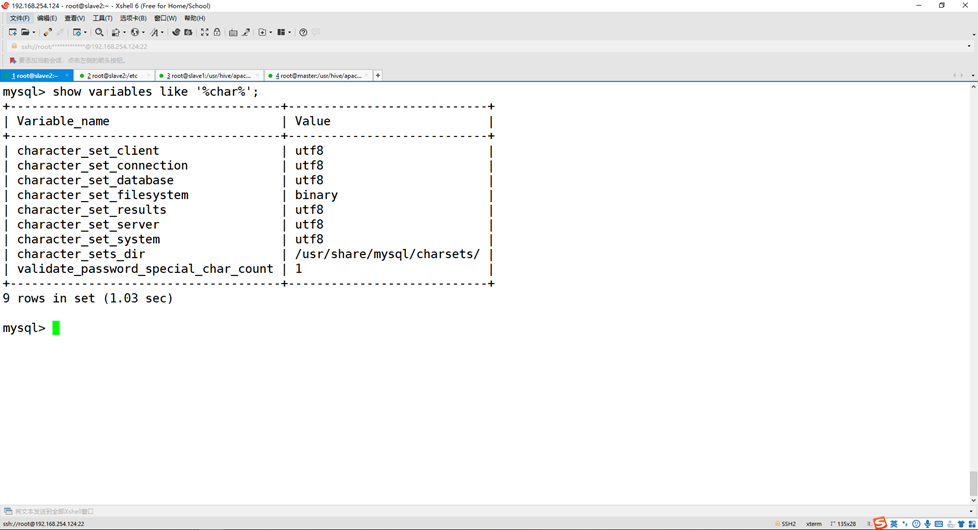Toggle the 英 language mode indicator

tap(894, 524)
